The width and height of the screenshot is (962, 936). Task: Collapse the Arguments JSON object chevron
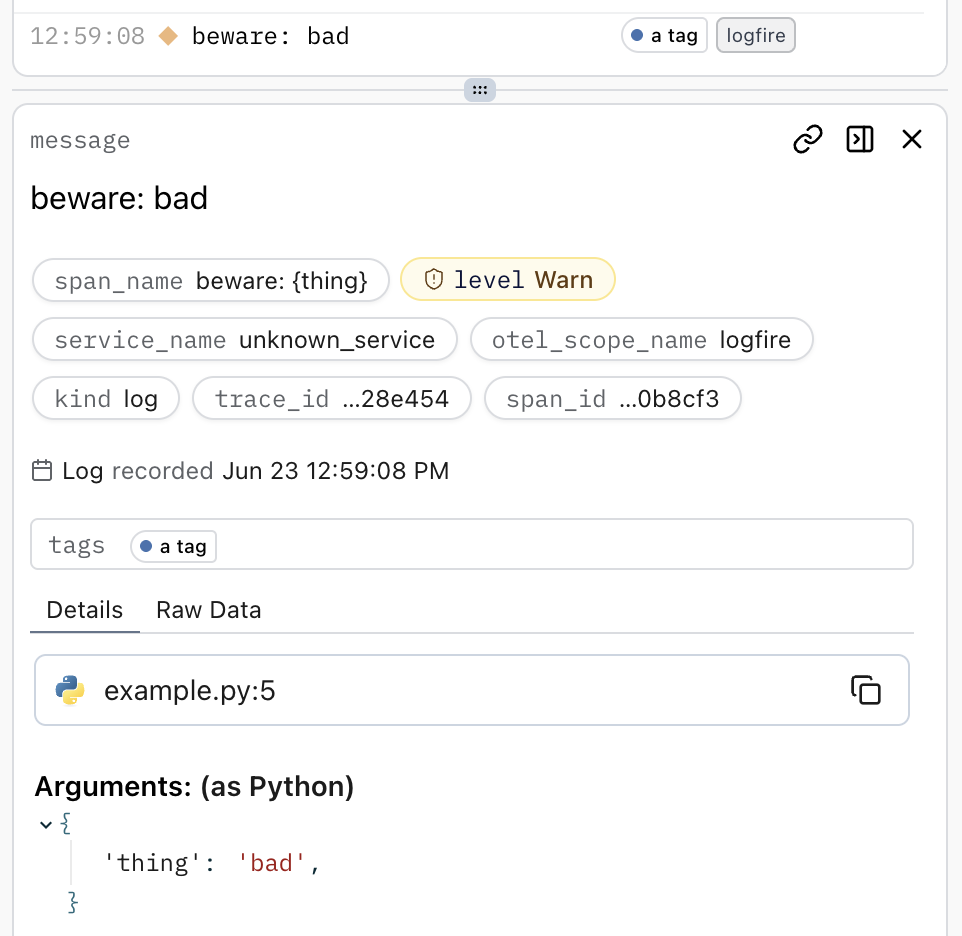(45, 823)
